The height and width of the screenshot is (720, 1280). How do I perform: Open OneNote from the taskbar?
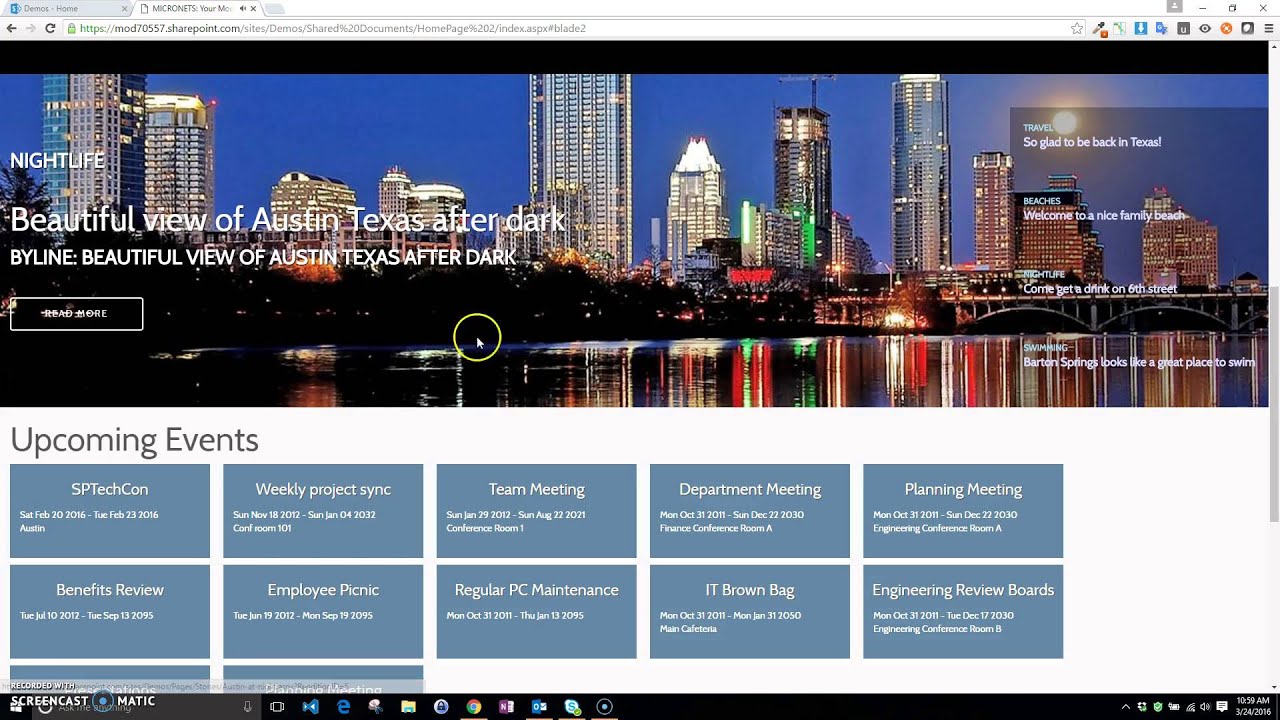click(506, 706)
